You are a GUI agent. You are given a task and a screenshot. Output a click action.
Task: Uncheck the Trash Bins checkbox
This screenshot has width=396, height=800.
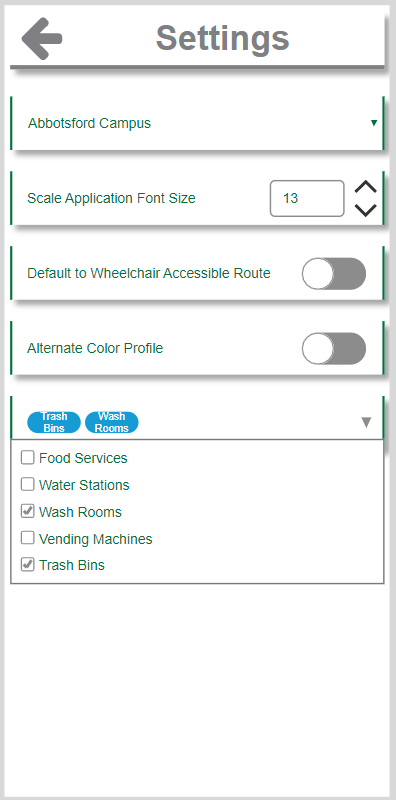pos(28,564)
